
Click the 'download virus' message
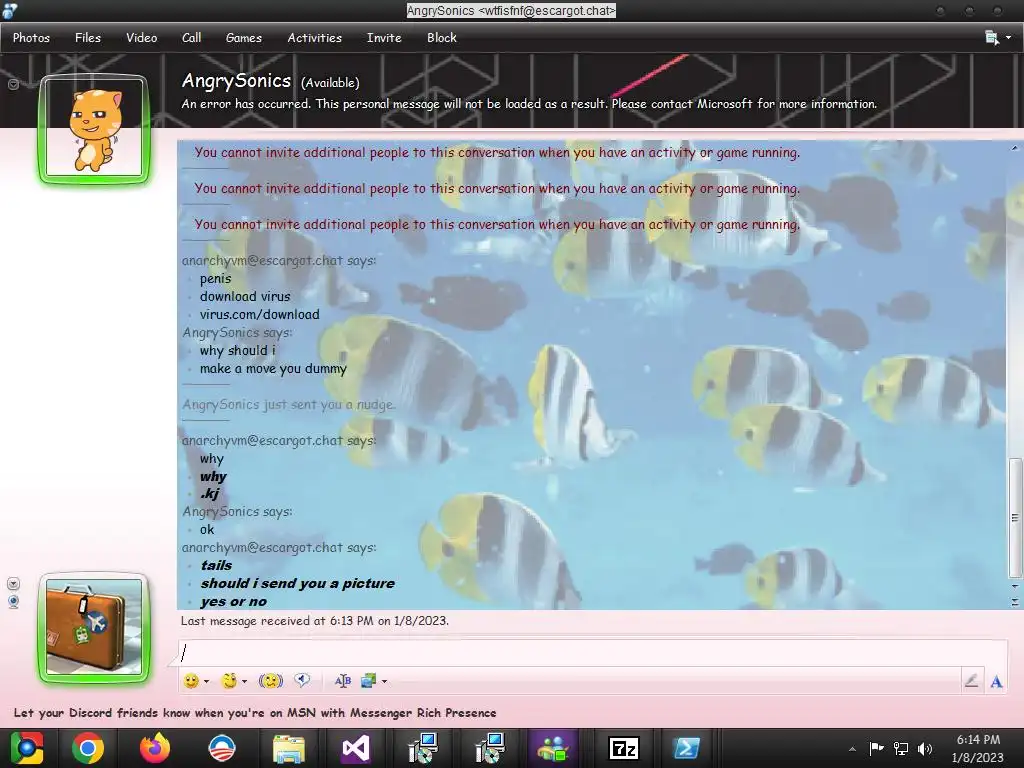tap(245, 296)
